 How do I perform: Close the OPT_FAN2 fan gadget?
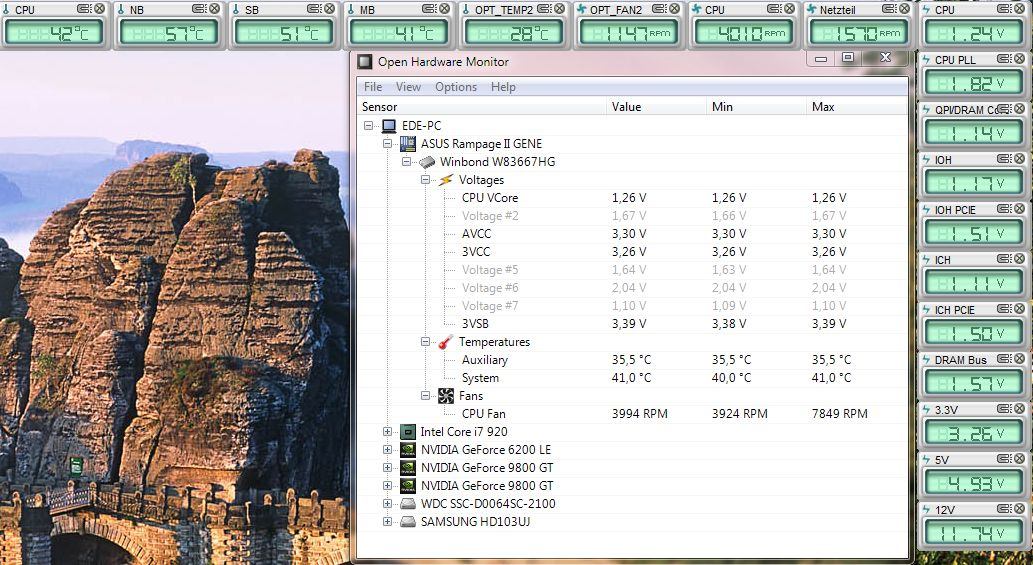[674, 9]
